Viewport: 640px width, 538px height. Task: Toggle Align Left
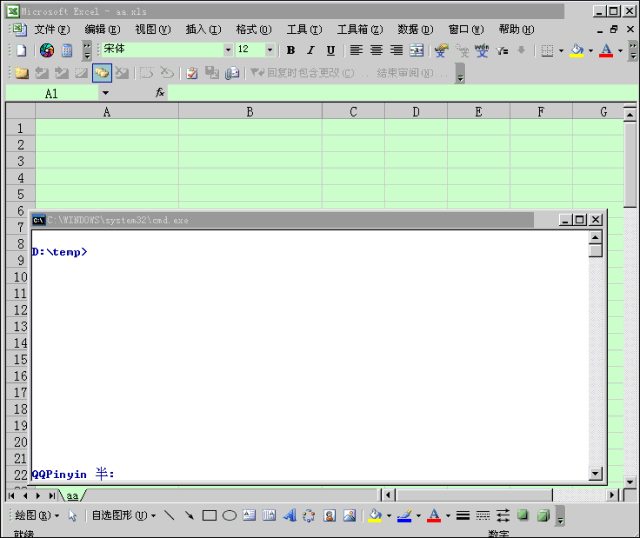[x=356, y=50]
